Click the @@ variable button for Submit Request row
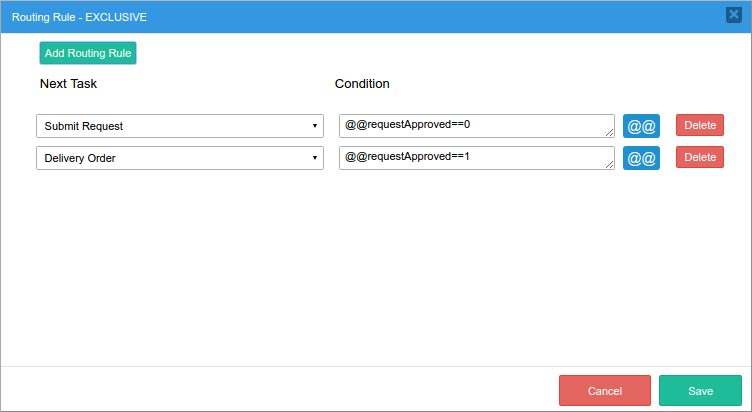 [x=641, y=126]
